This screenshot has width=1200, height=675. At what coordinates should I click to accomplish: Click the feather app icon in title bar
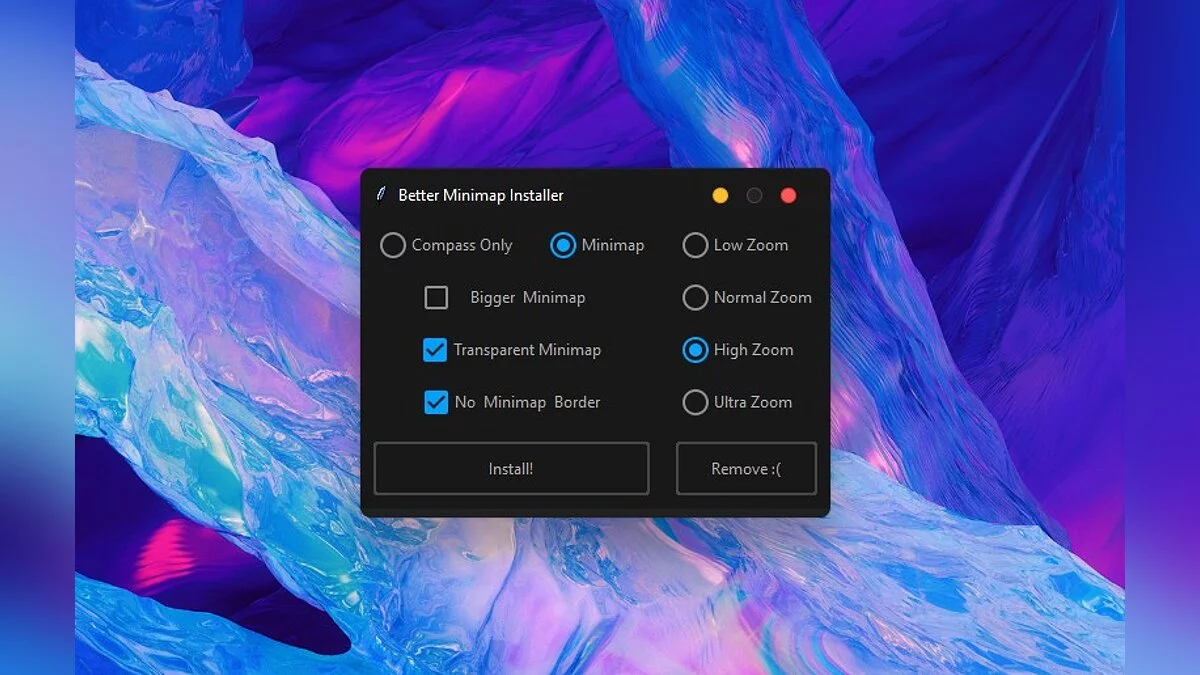[x=381, y=195]
